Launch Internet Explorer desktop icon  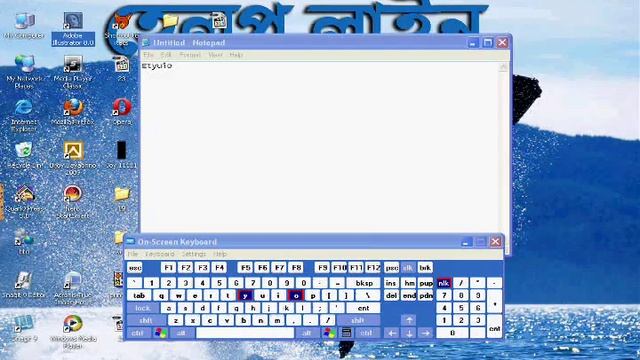pos(24,115)
